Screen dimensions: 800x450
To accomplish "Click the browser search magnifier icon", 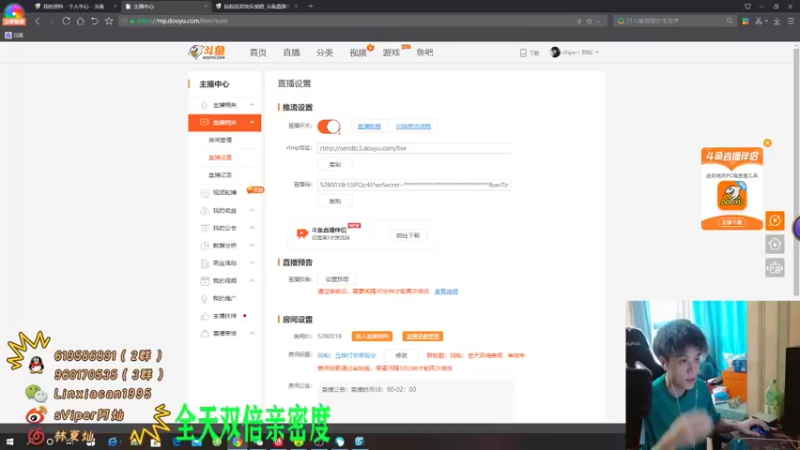I will click(x=730, y=21).
